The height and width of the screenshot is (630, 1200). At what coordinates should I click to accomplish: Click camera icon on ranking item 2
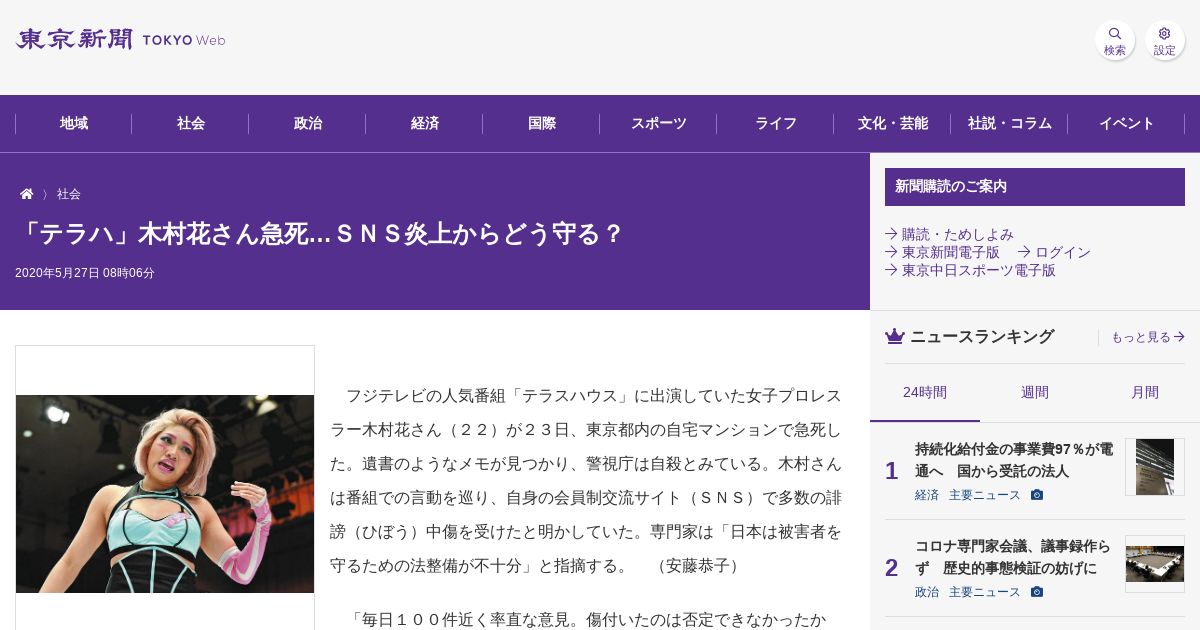coord(1037,592)
